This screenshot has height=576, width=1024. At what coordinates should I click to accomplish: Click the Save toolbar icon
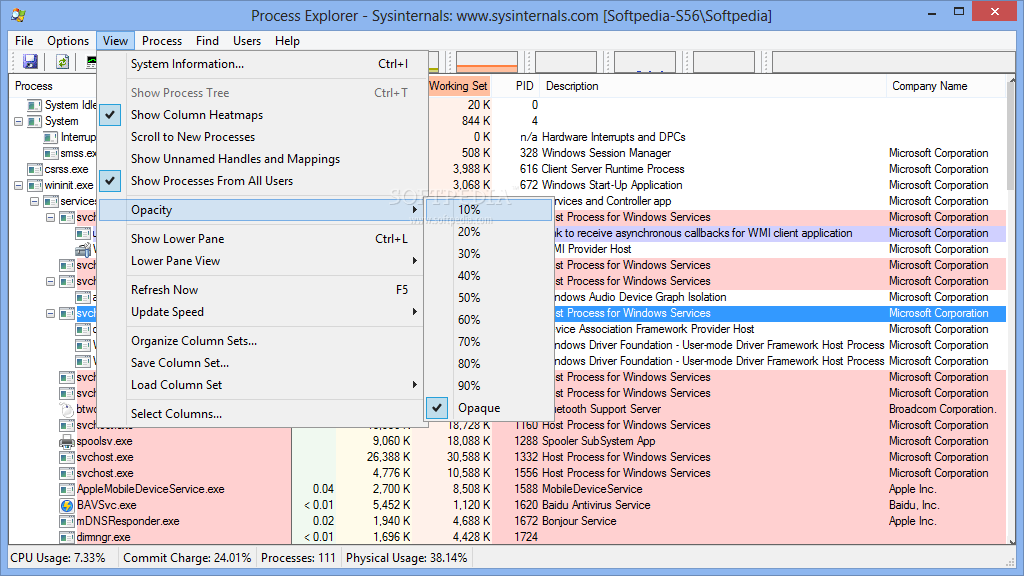(30, 62)
